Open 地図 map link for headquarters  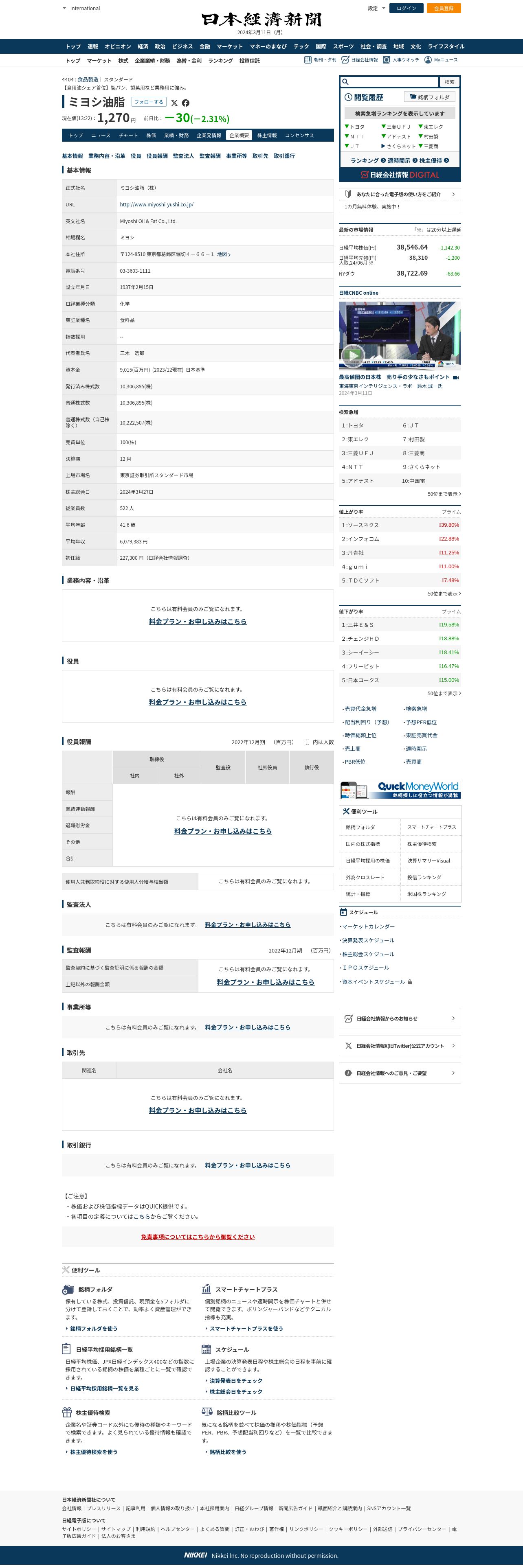tap(224, 254)
